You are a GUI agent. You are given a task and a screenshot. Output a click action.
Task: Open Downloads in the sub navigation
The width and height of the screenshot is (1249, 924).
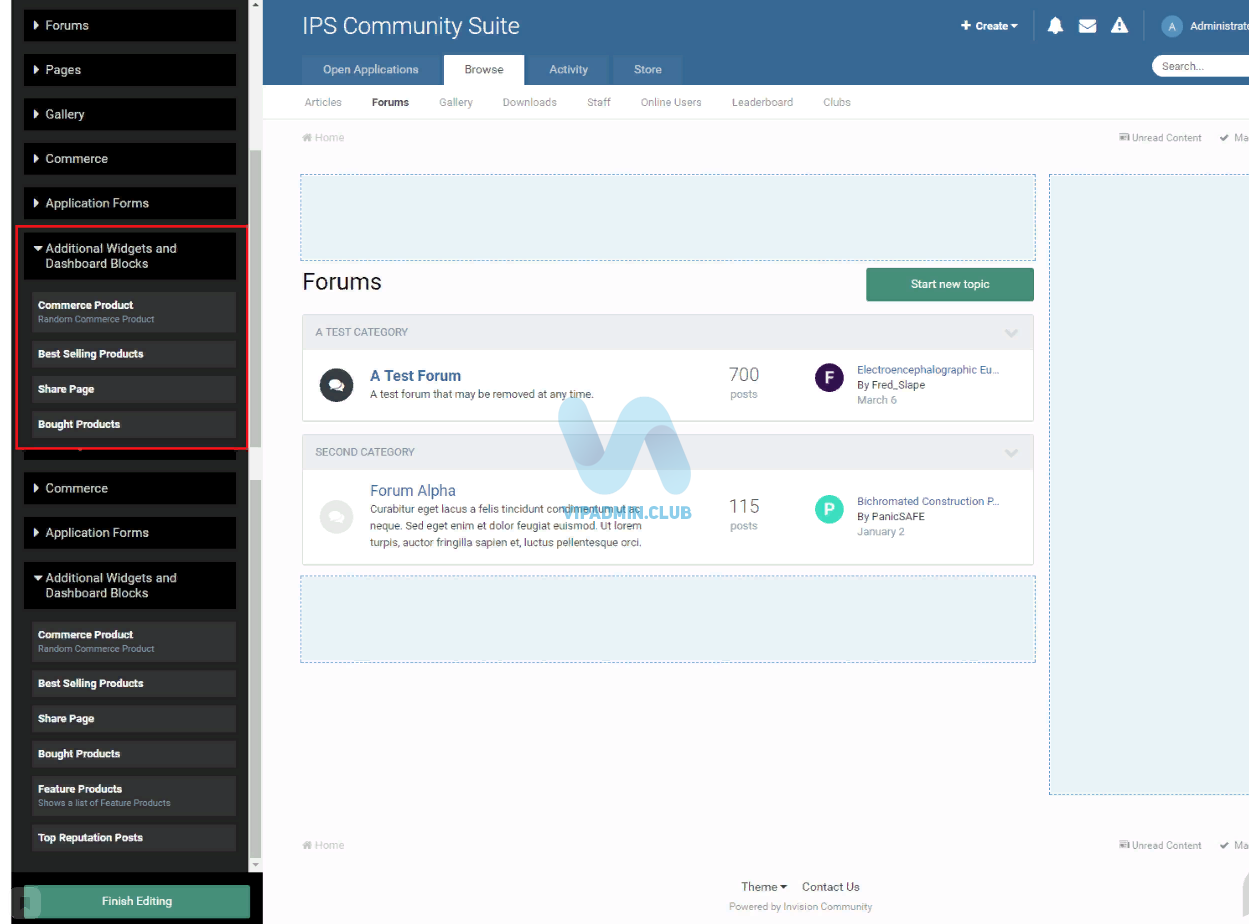tap(530, 102)
